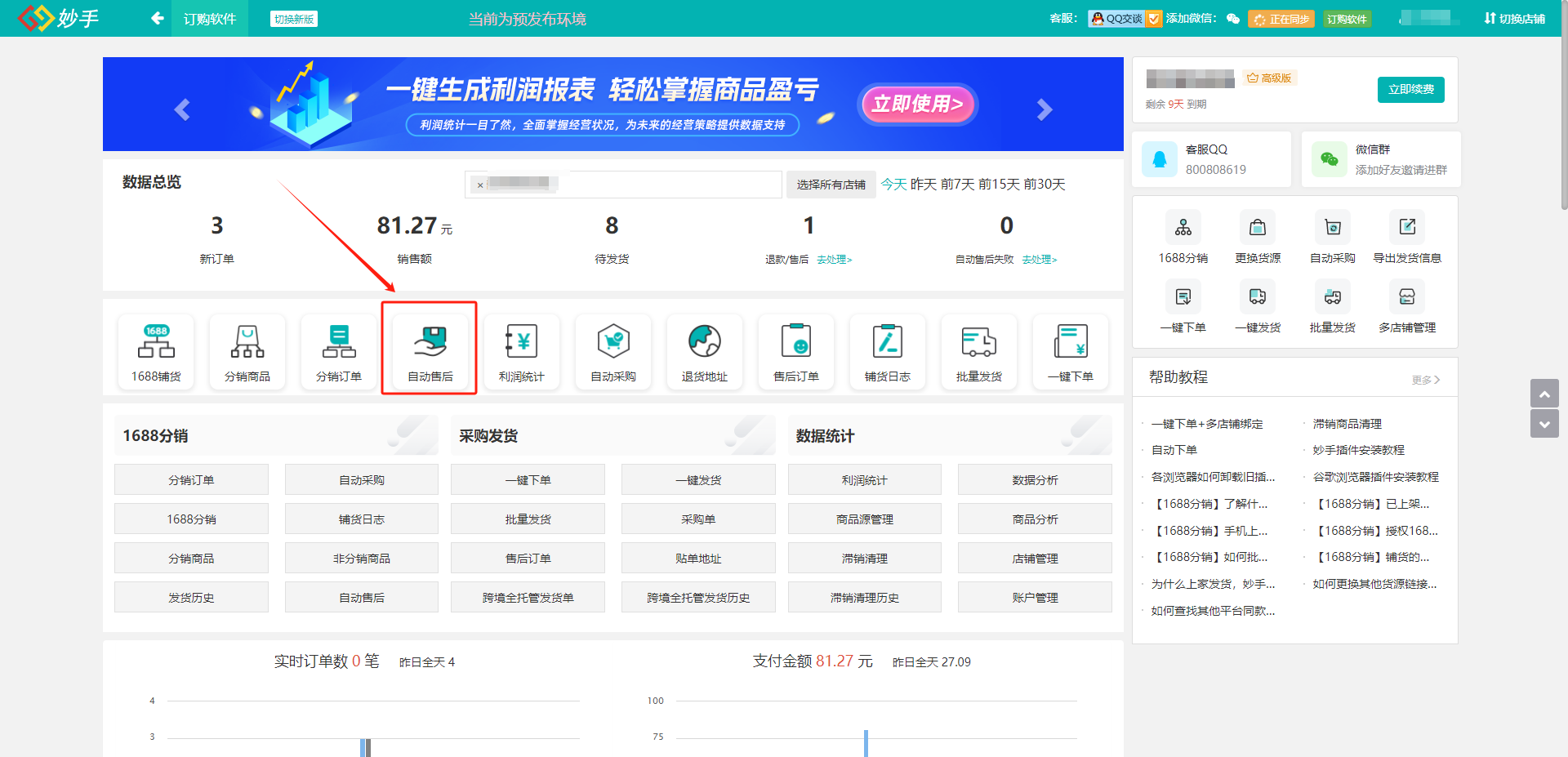The width and height of the screenshot is (1568, 757).
Task: Open the 商品源管理 button
Action: [x=865, y=519]
